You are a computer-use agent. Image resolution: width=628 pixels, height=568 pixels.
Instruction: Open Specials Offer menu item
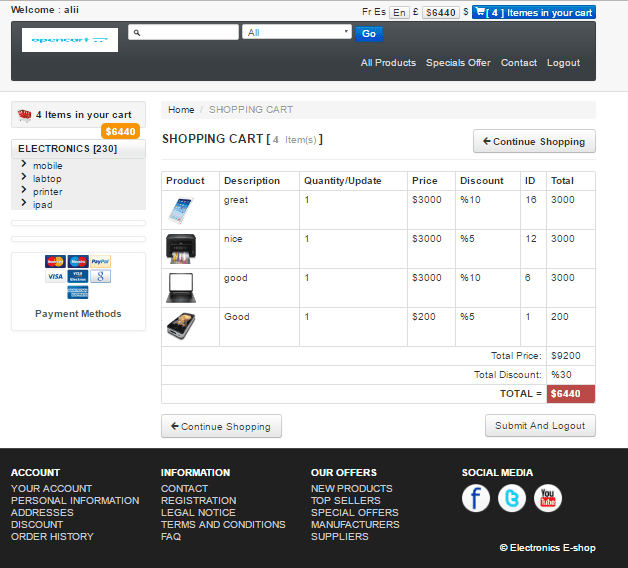pyautogui.click(x=458, y=63)
